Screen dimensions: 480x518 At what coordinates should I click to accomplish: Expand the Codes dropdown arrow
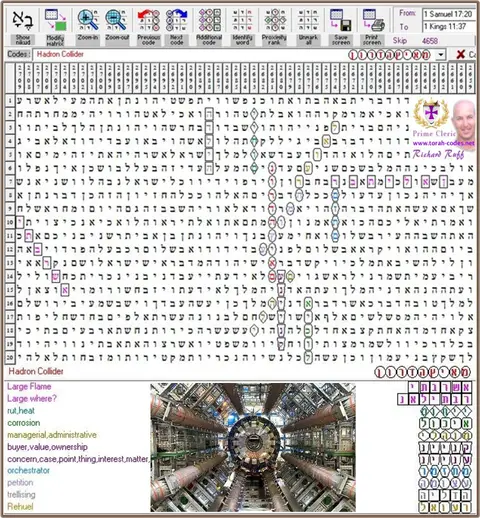[441, 55]
